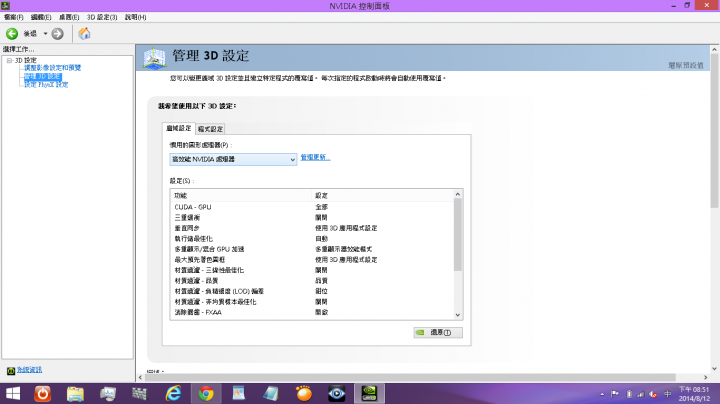Click the NVIDIA icon in the title bar

point(6,6)
